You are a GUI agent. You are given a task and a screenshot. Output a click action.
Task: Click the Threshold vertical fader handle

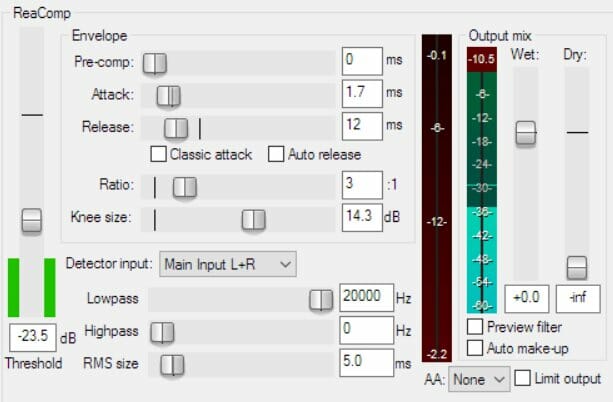tap(32, 221)
